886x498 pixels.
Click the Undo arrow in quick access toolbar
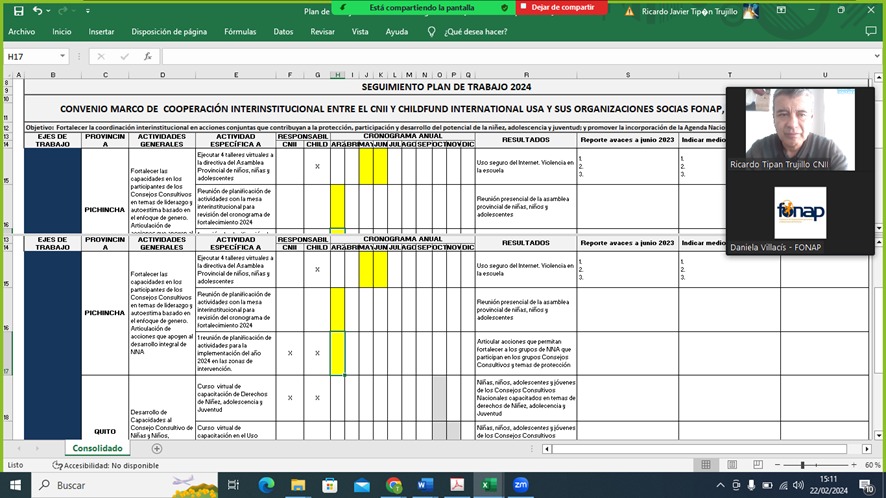(36, 10)
